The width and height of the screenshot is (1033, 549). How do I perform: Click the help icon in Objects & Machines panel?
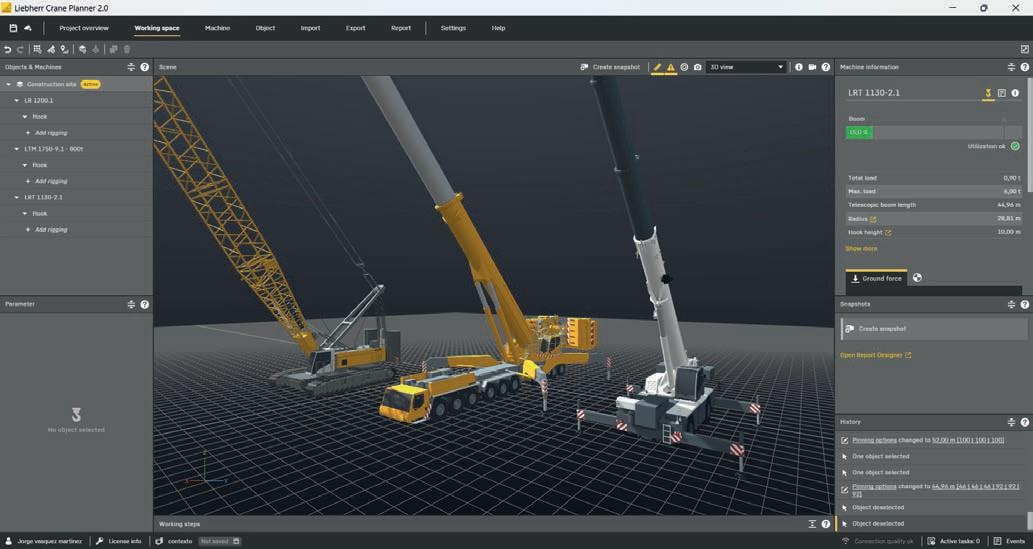coord(145,67)
